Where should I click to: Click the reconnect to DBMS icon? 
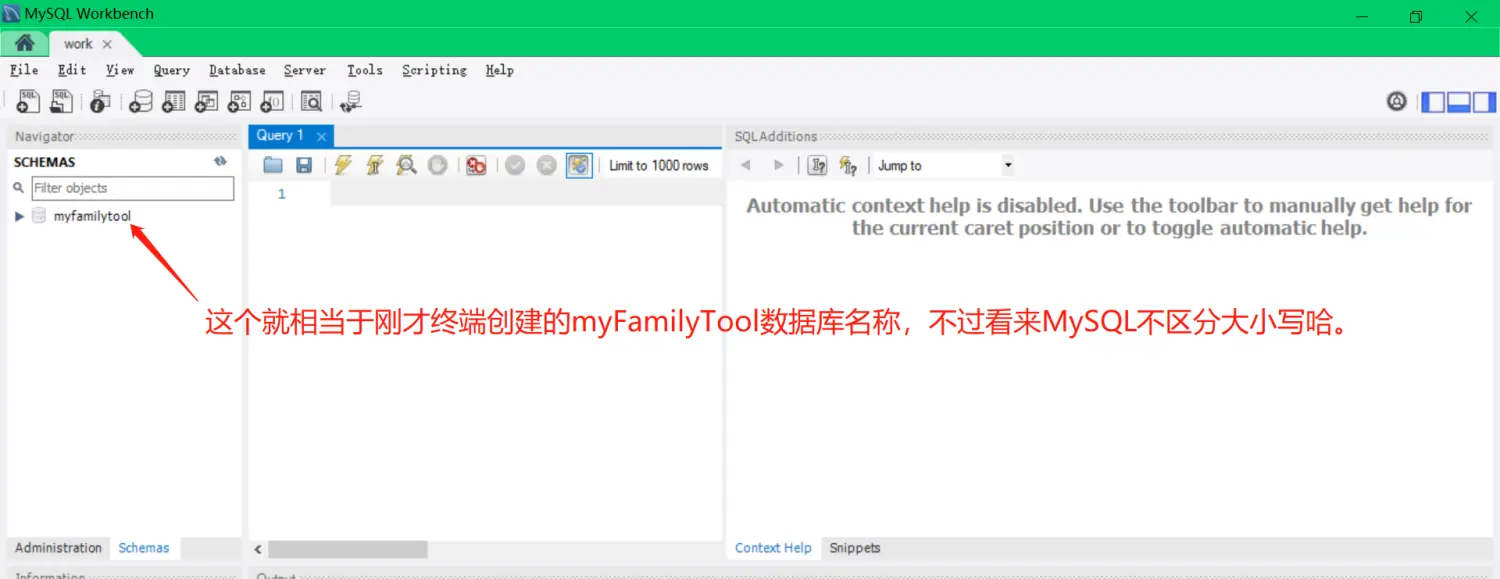tap(350, 101)
